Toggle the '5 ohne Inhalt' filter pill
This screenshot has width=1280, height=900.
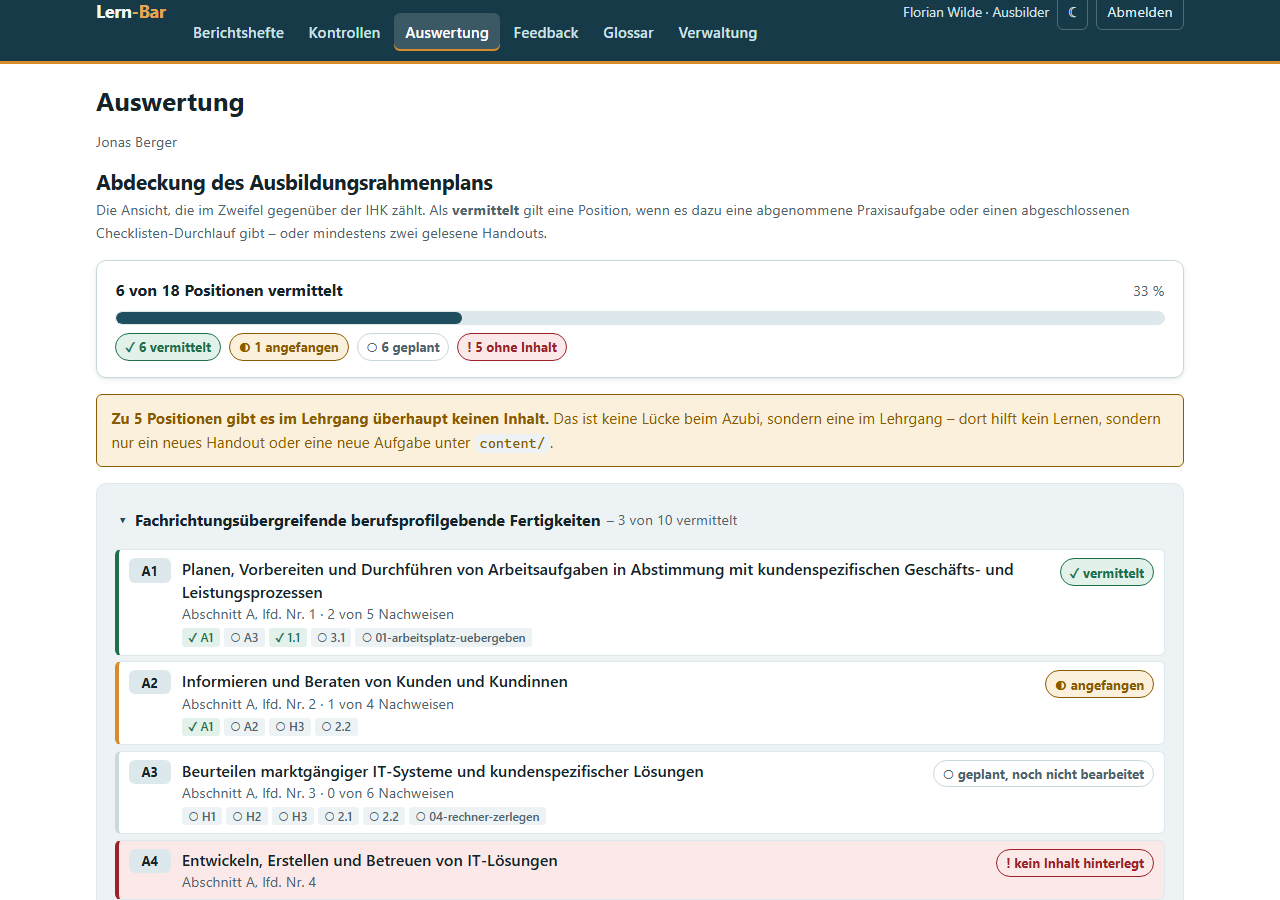(x=512, y=347)
